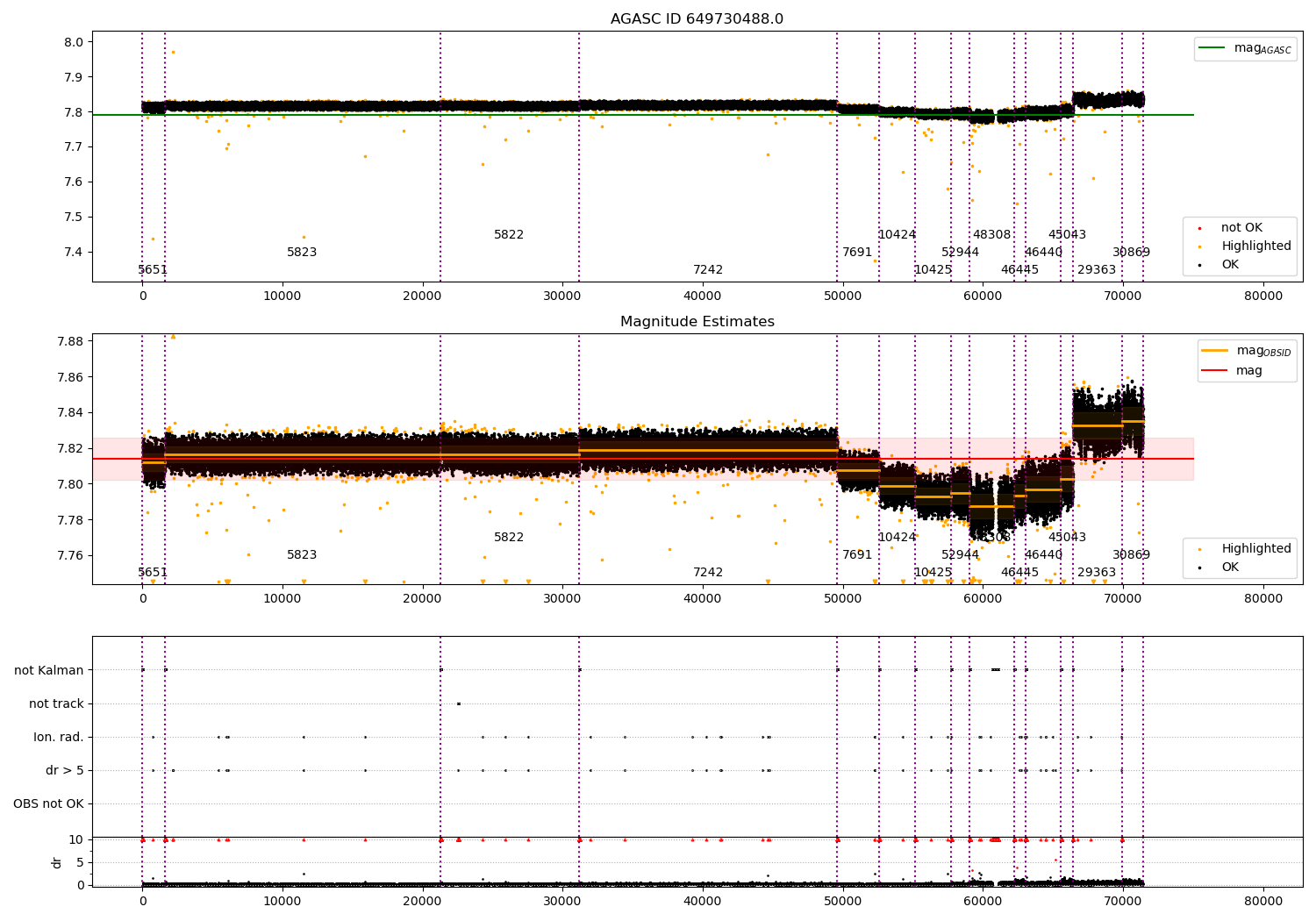Click obsid label 48308 in the top plot
Viewport: 1316px width, 921px height.
tap(991, 235)
